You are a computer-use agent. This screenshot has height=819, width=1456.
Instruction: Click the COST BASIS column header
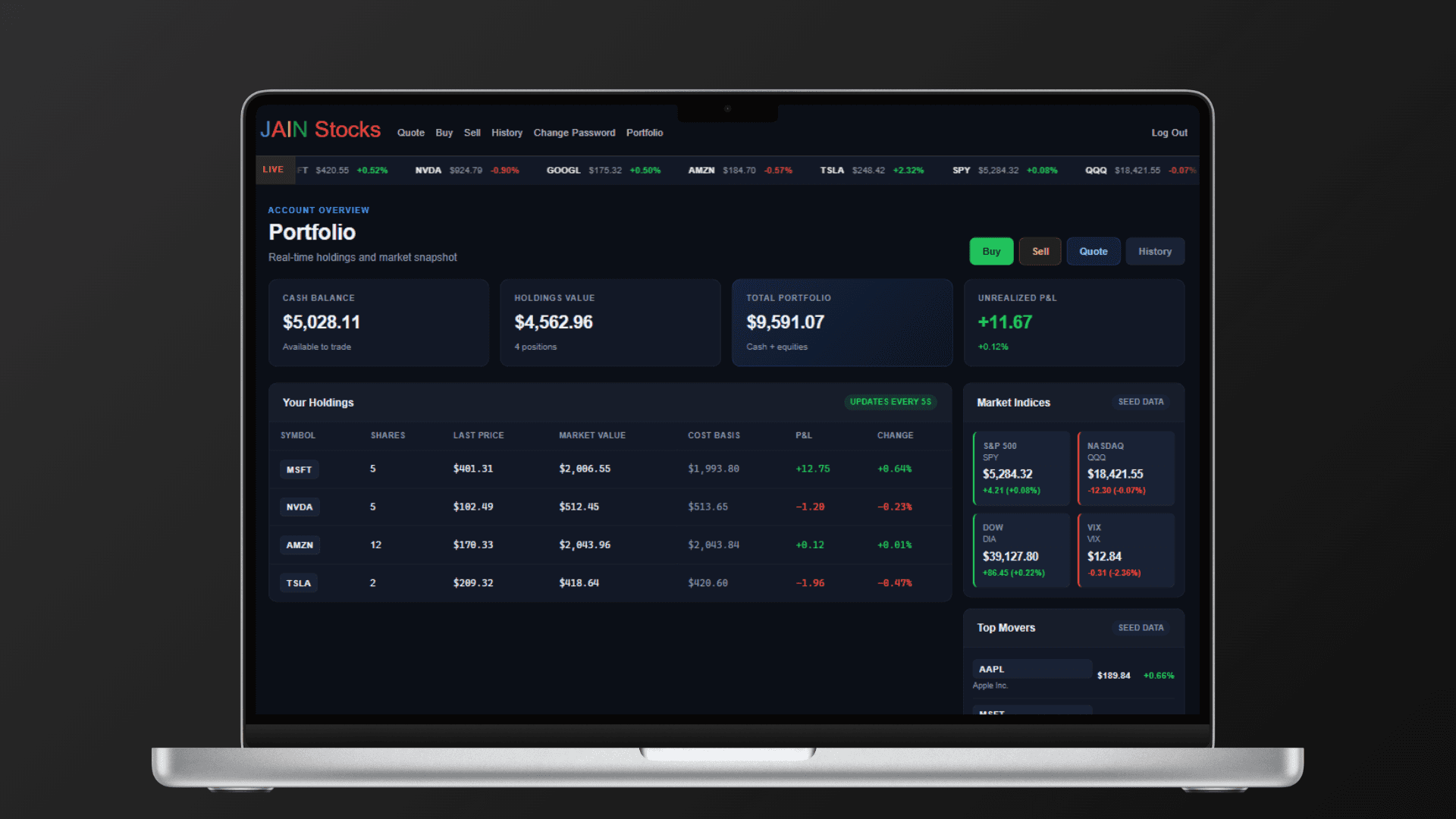pos(714,435)
